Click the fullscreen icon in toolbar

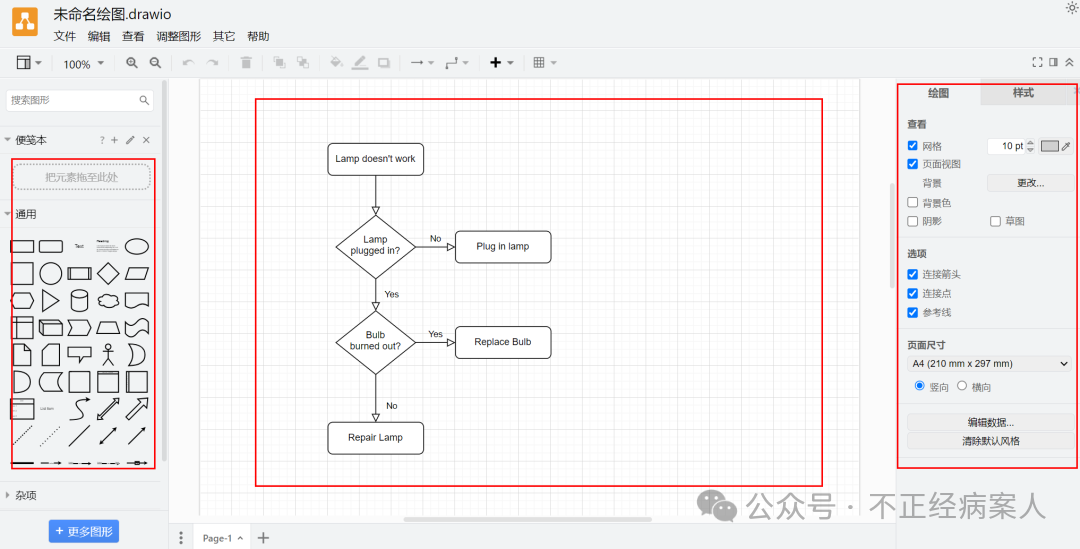click(1037, 62)
